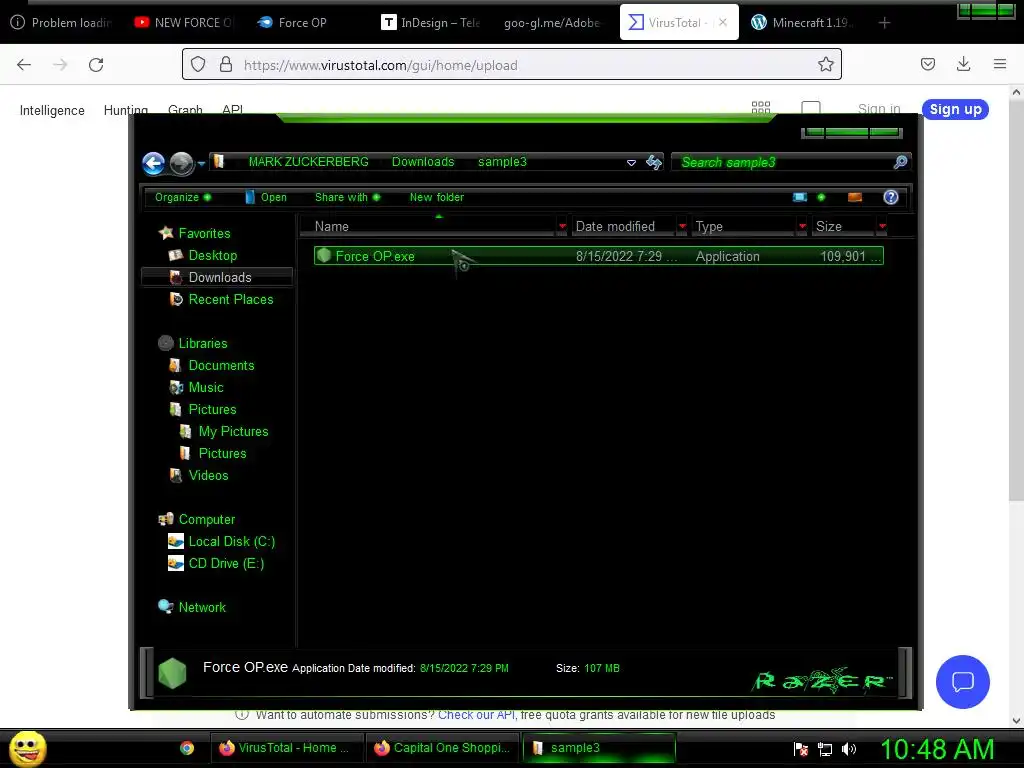Click the search magnifier icon

tap(901, 163)
